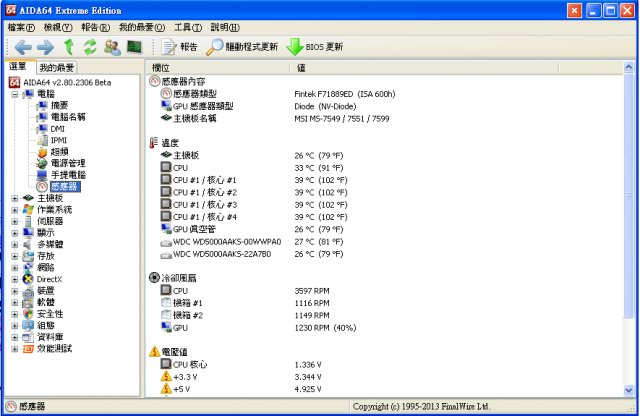Image resolution: width=640 pixels, height=416 pixels.
Task: Open the users icon in toolbar
Action: pyautogui.click(x=112, y=47)
